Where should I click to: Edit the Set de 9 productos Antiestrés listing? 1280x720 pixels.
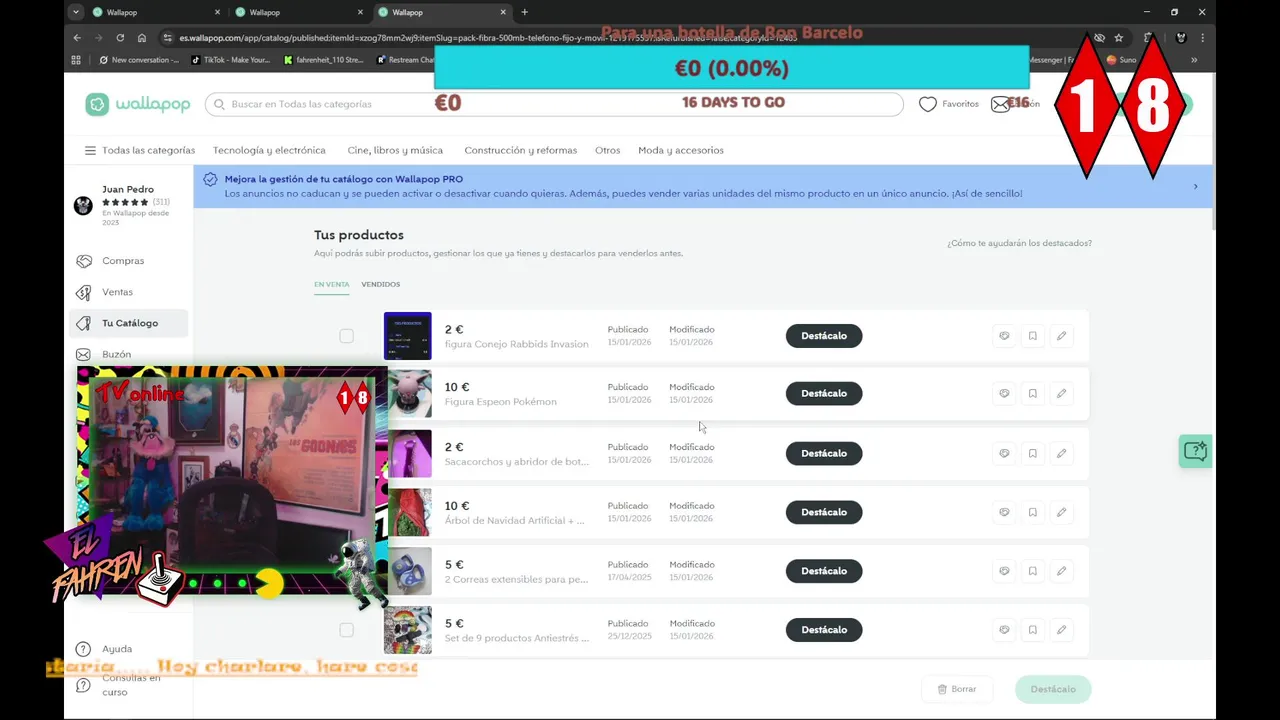(x=1061, y=630)
